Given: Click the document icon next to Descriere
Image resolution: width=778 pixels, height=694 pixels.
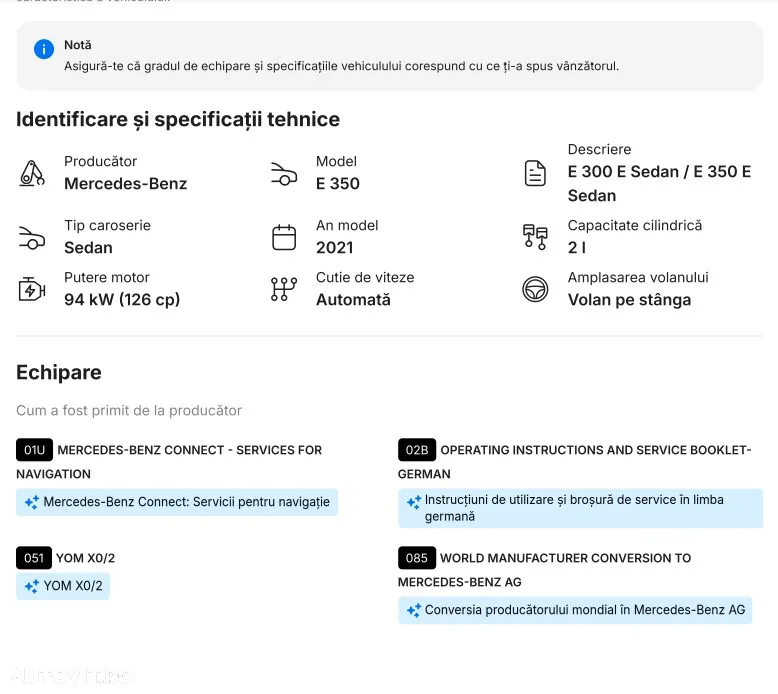Looking at the screenshot, I should tap(535, 173).
